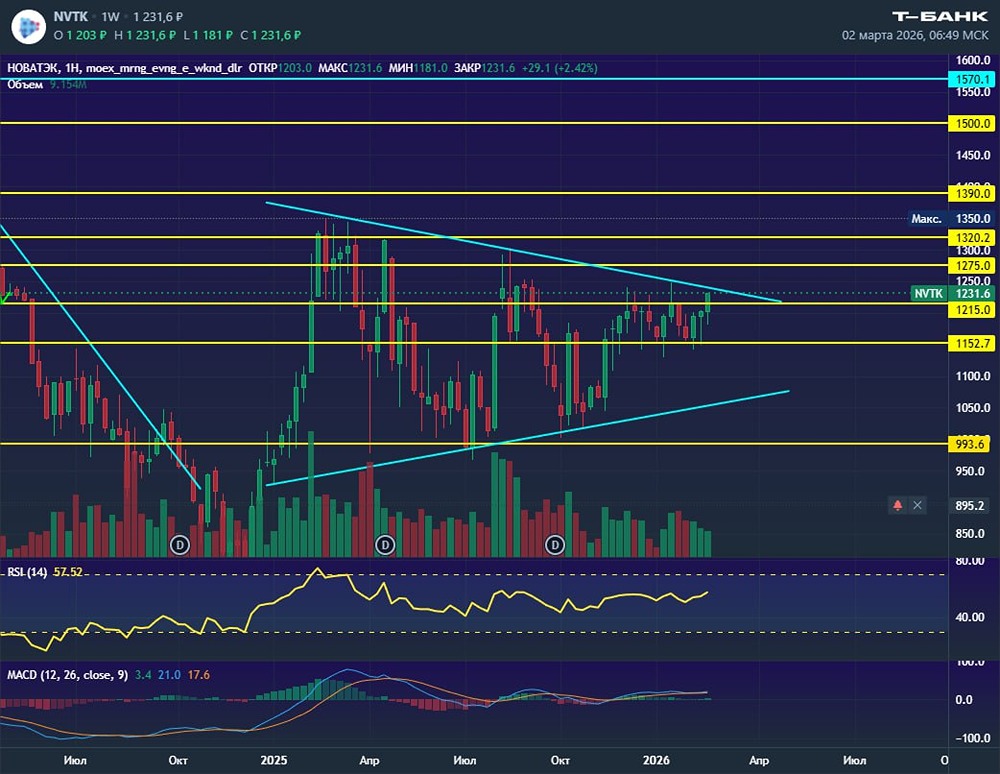Click the 850.0 price axis label
Image resolution: width=1000 pixels, height=774 pixels.
coord(970,534)
